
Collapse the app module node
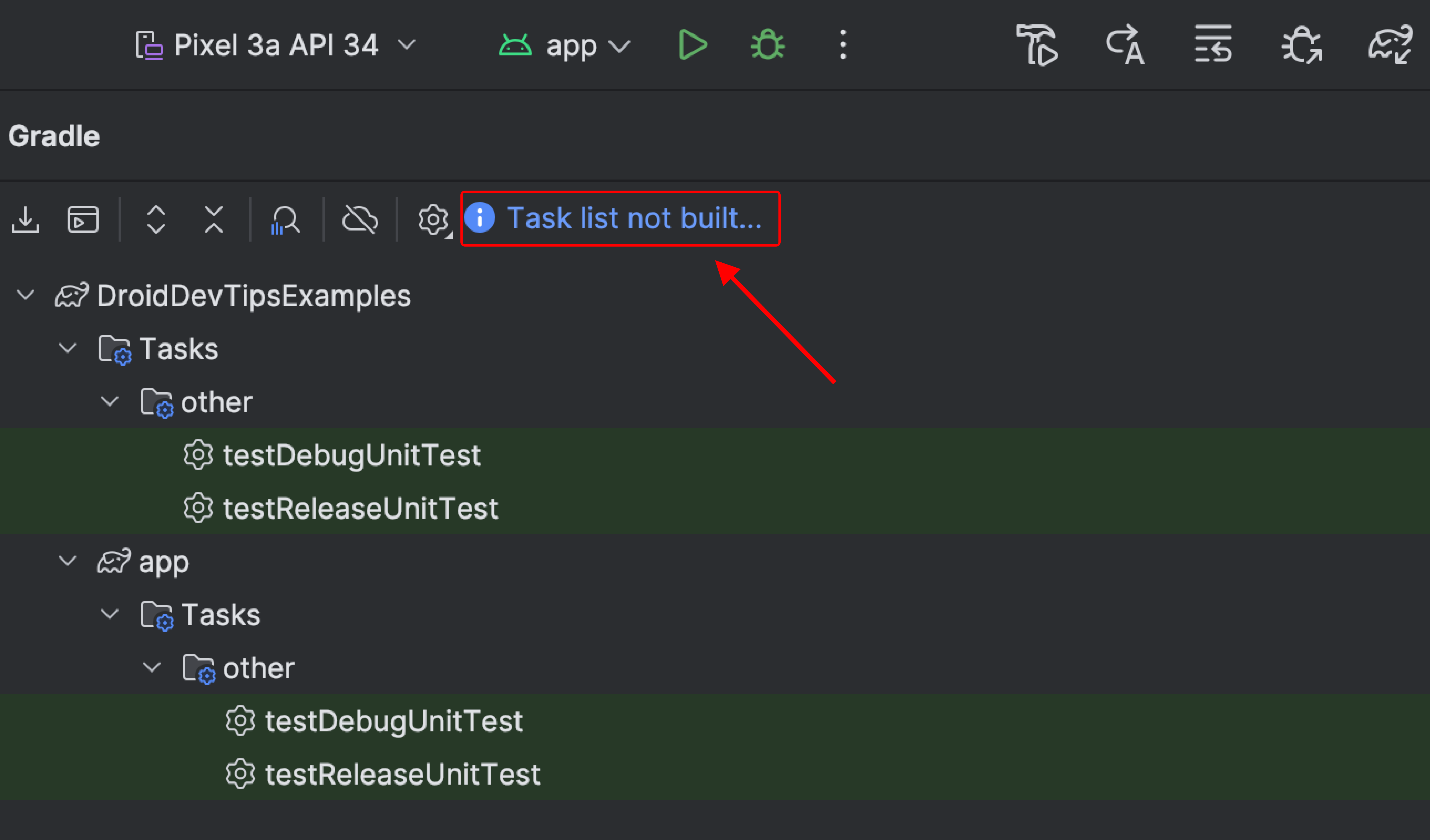click(68, 561)
